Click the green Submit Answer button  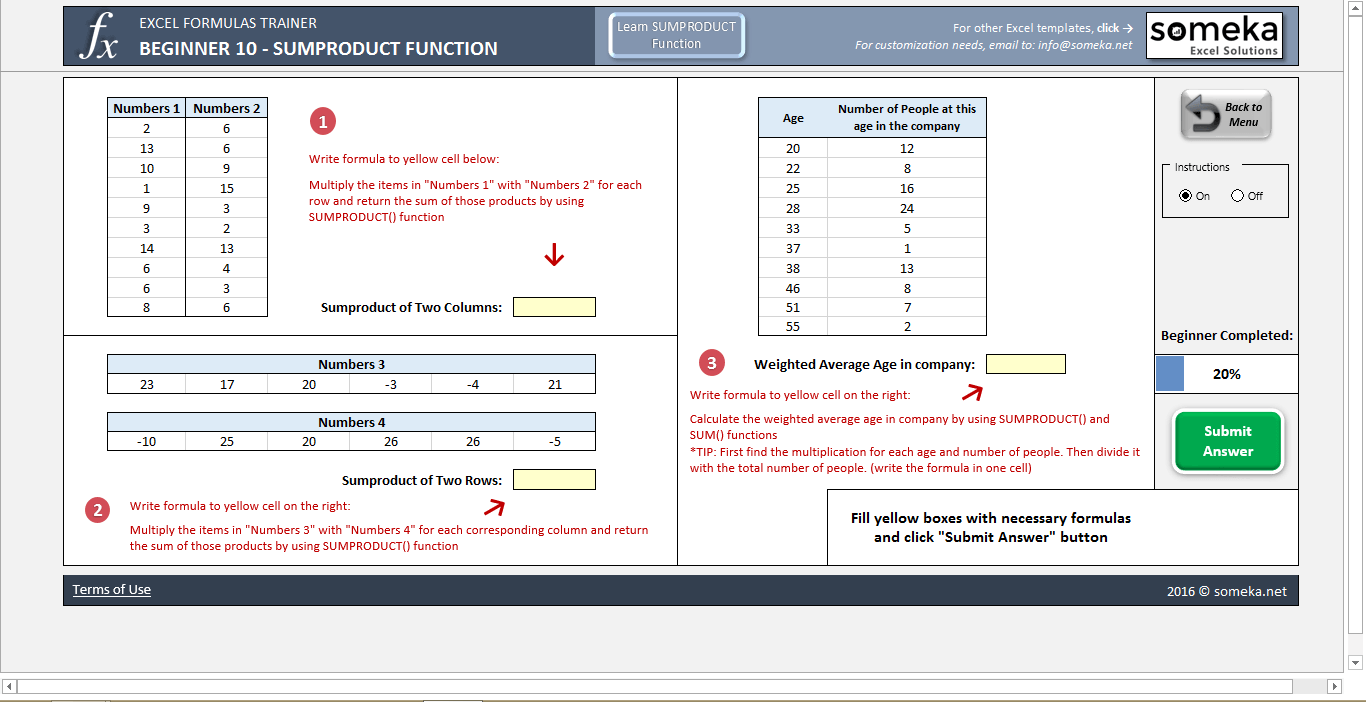tap(1227, 441)
